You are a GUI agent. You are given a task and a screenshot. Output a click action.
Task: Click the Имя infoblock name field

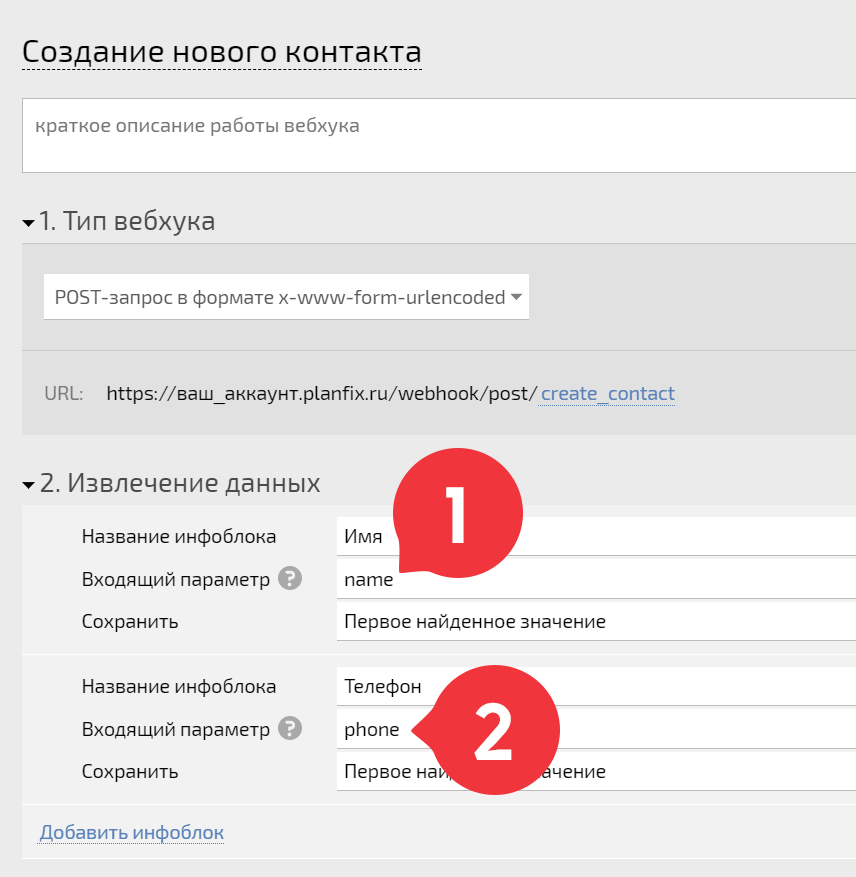596,536
